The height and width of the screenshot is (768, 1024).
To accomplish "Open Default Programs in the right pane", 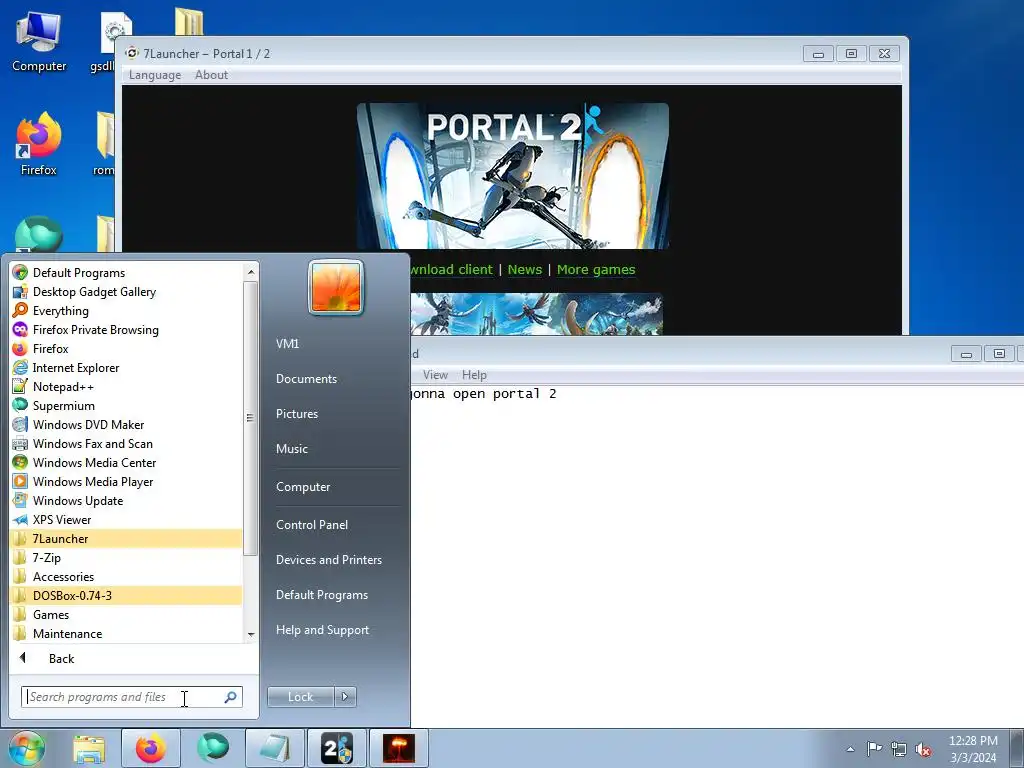I will tap(322, 595).
